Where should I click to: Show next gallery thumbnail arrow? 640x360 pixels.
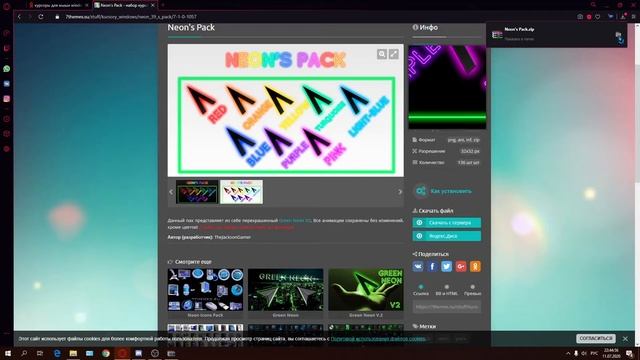tap(400, 192)
